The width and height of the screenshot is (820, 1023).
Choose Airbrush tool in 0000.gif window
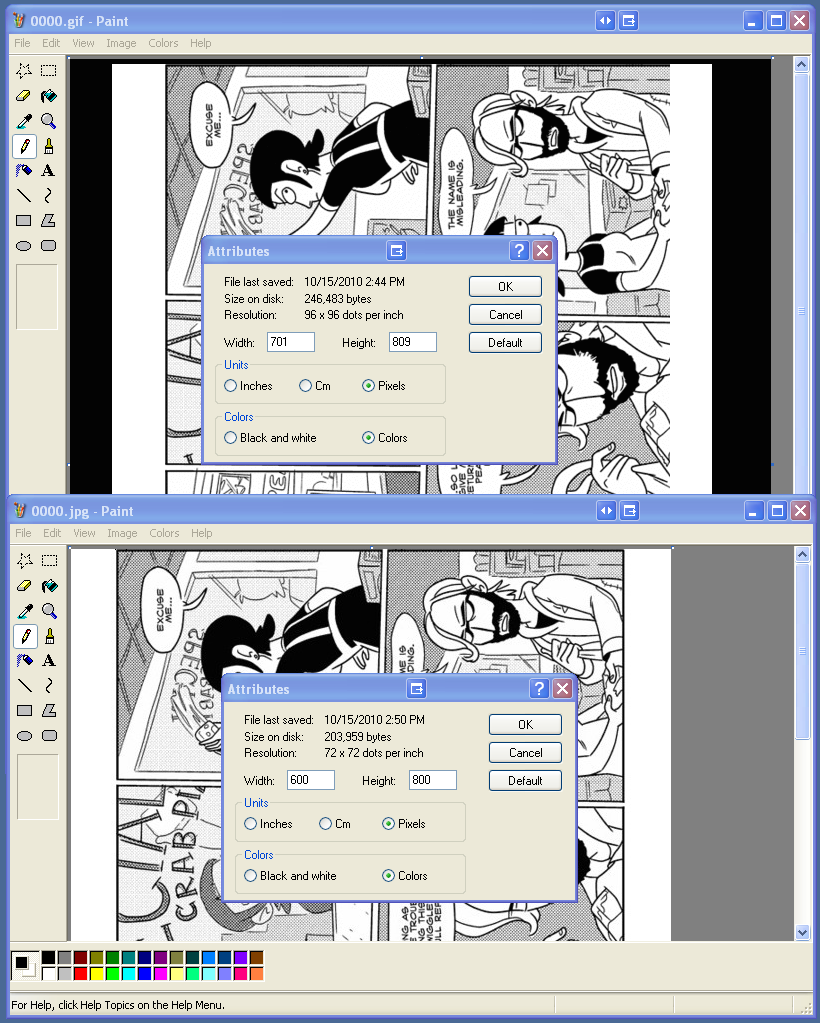[x=23, y=170]
